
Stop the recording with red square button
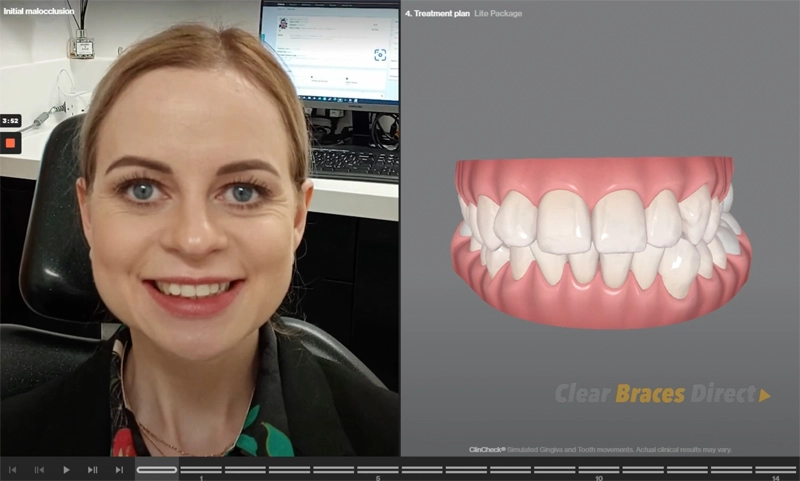pyautogui.click(x=10, y=143)
